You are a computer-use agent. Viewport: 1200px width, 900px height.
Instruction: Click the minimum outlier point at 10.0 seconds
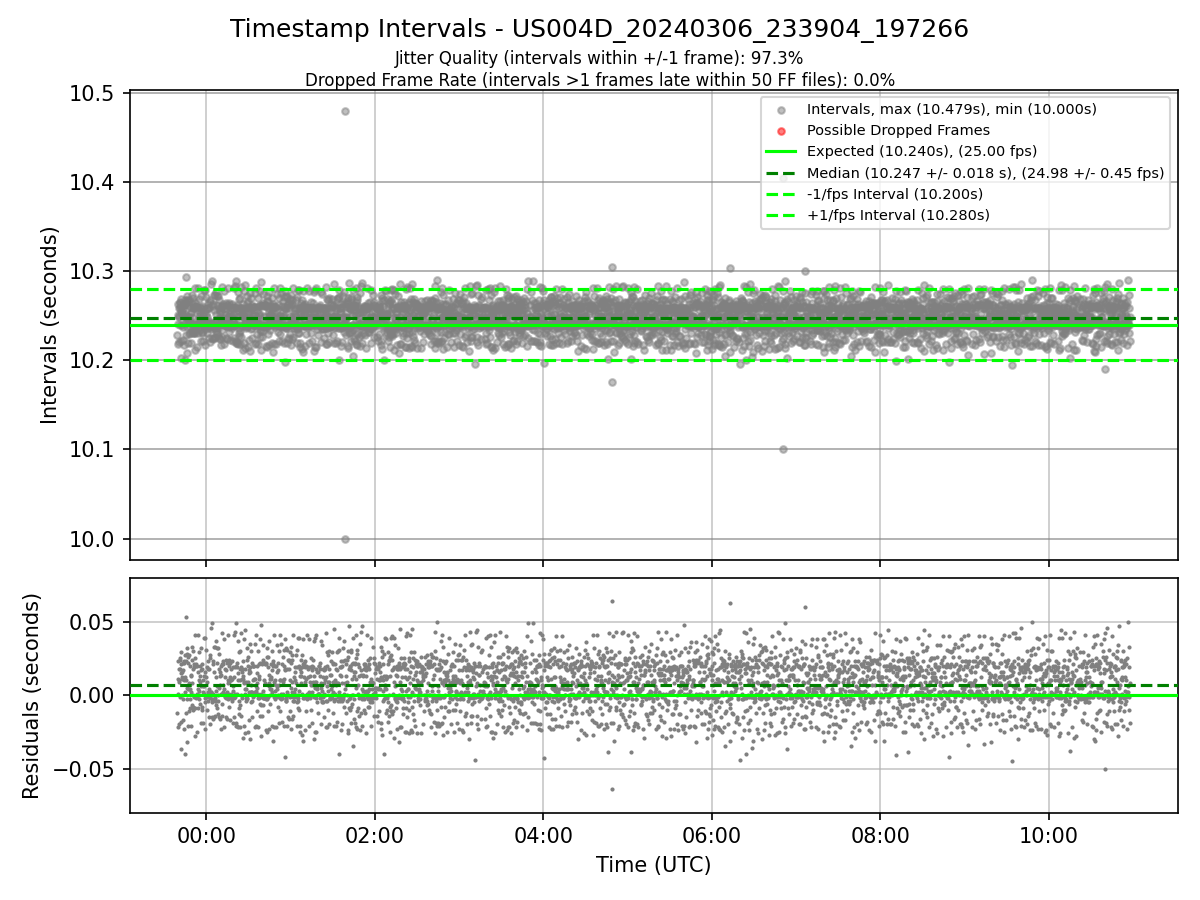click(345, 539)
